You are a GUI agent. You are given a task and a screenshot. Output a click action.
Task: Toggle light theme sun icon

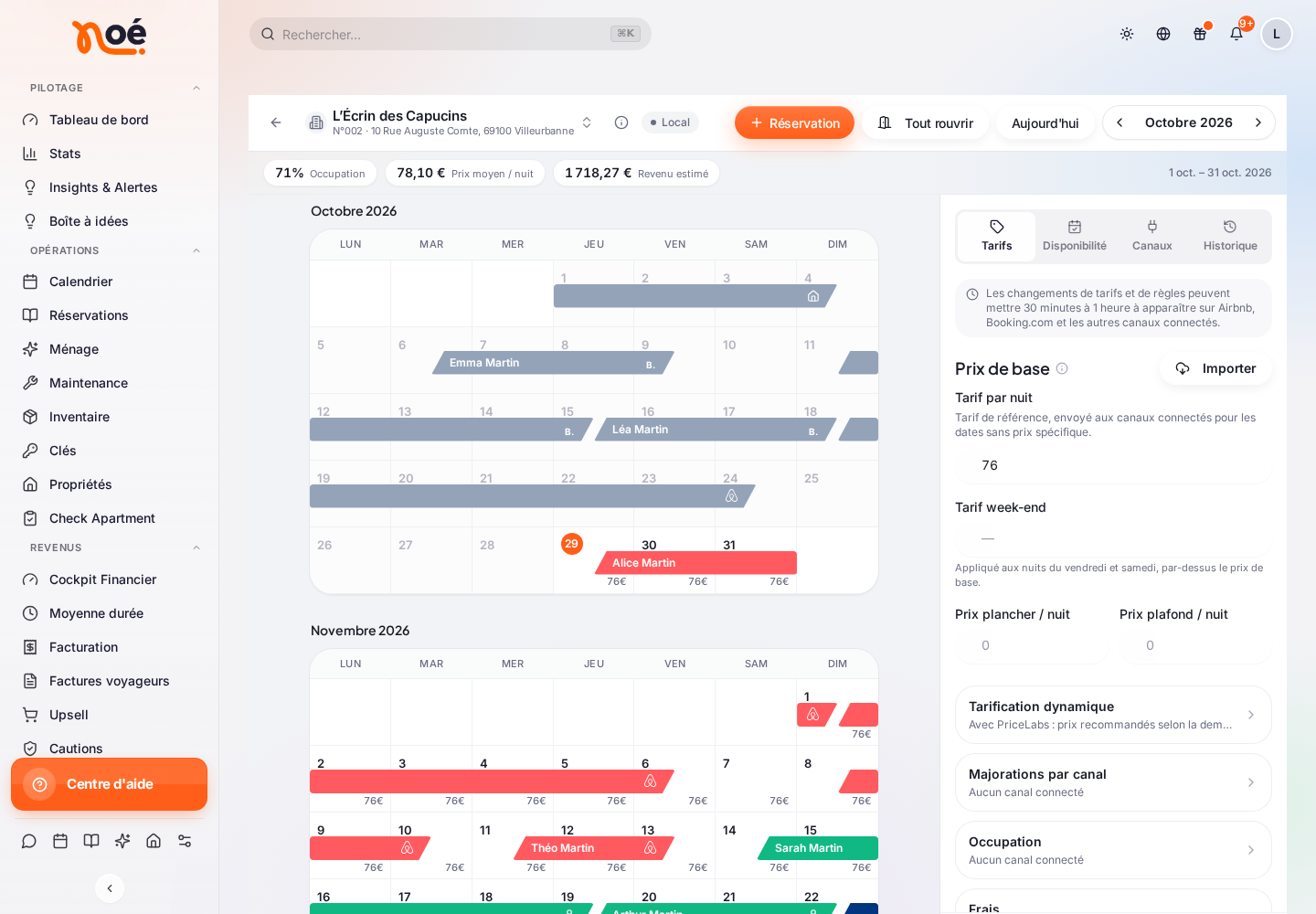1127,34
